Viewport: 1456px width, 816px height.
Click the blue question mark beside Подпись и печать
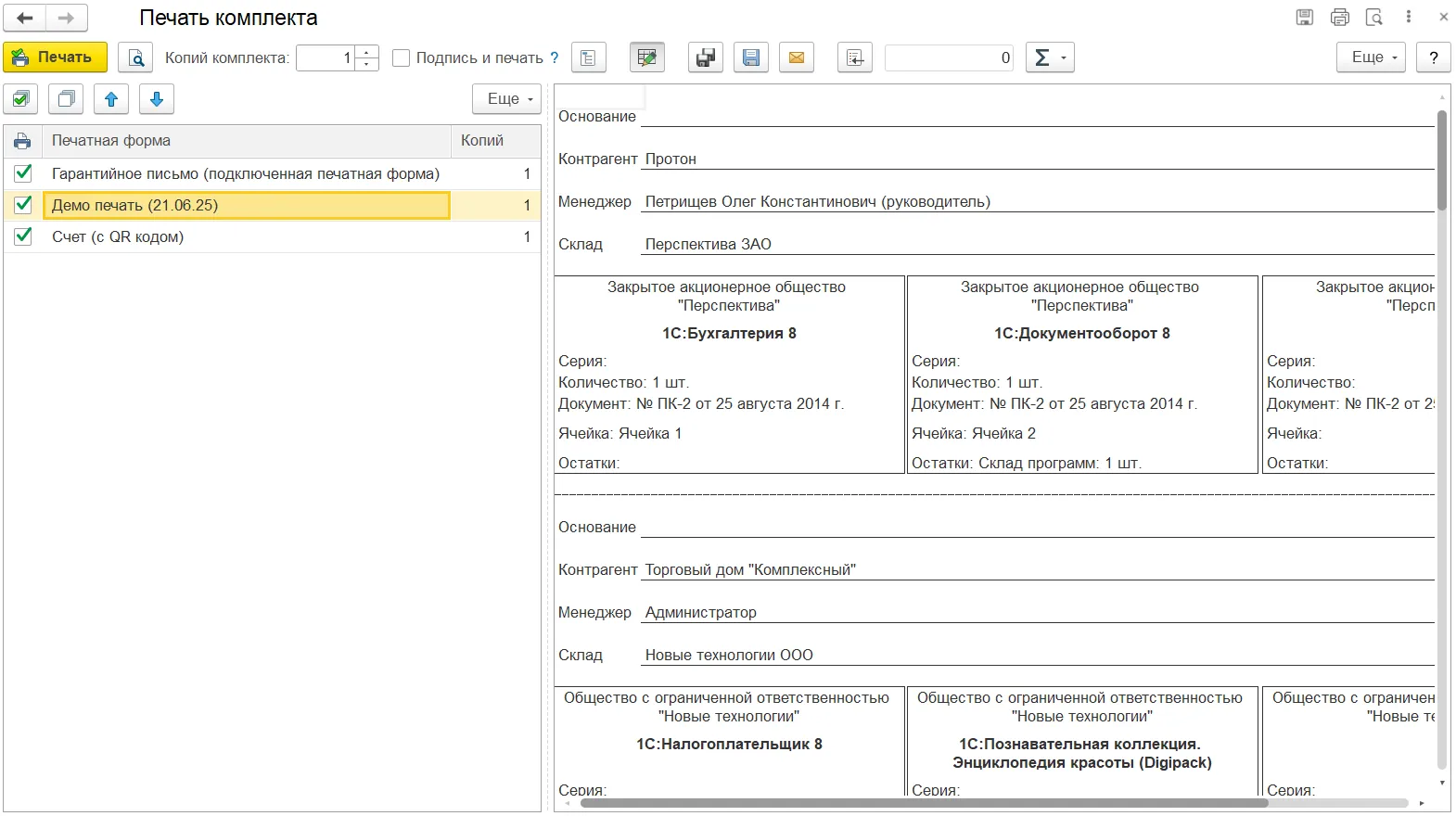[555, 57]
